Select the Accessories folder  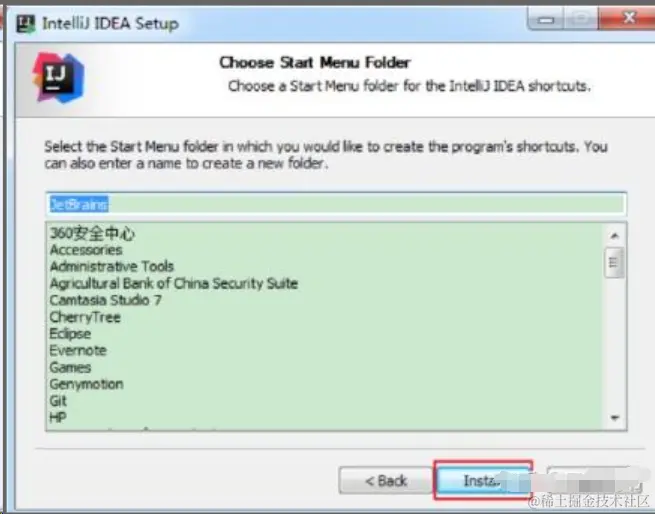coord(86,250)
